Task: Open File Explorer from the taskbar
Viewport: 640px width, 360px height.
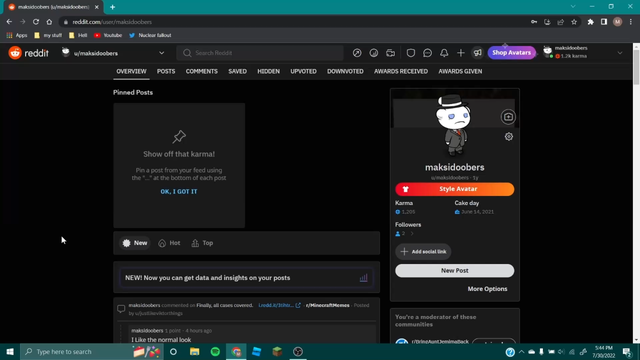Action: pyautogui.click(x=195, y=351)
